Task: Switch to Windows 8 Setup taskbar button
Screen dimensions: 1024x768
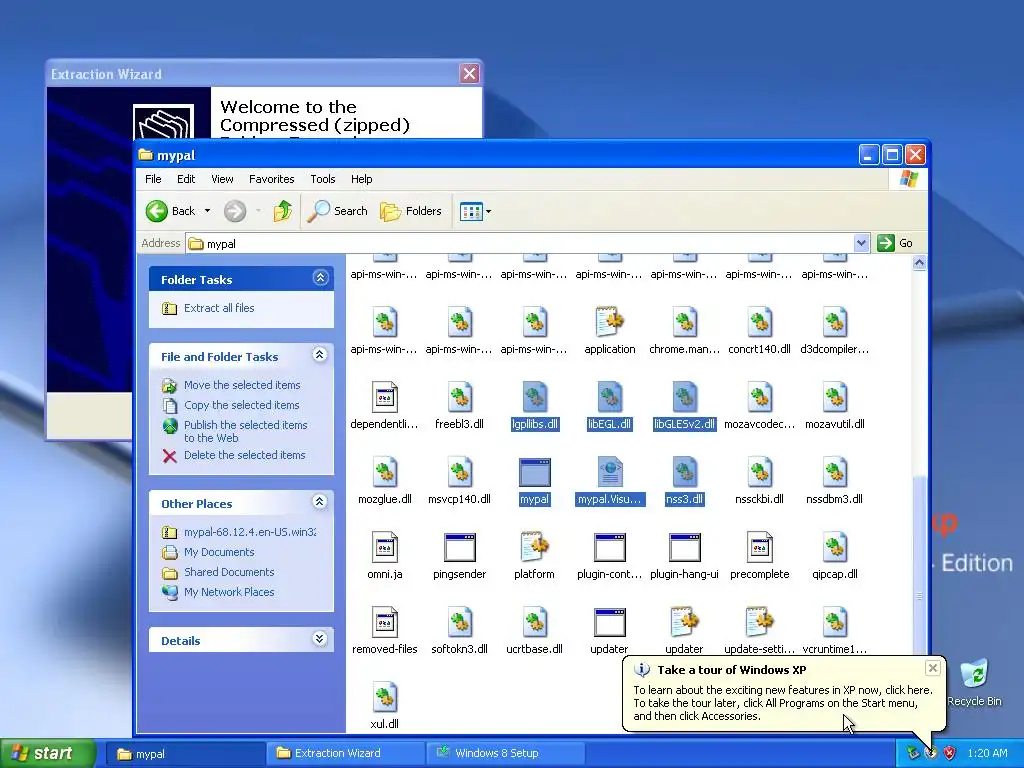Action: coord(505,753)
